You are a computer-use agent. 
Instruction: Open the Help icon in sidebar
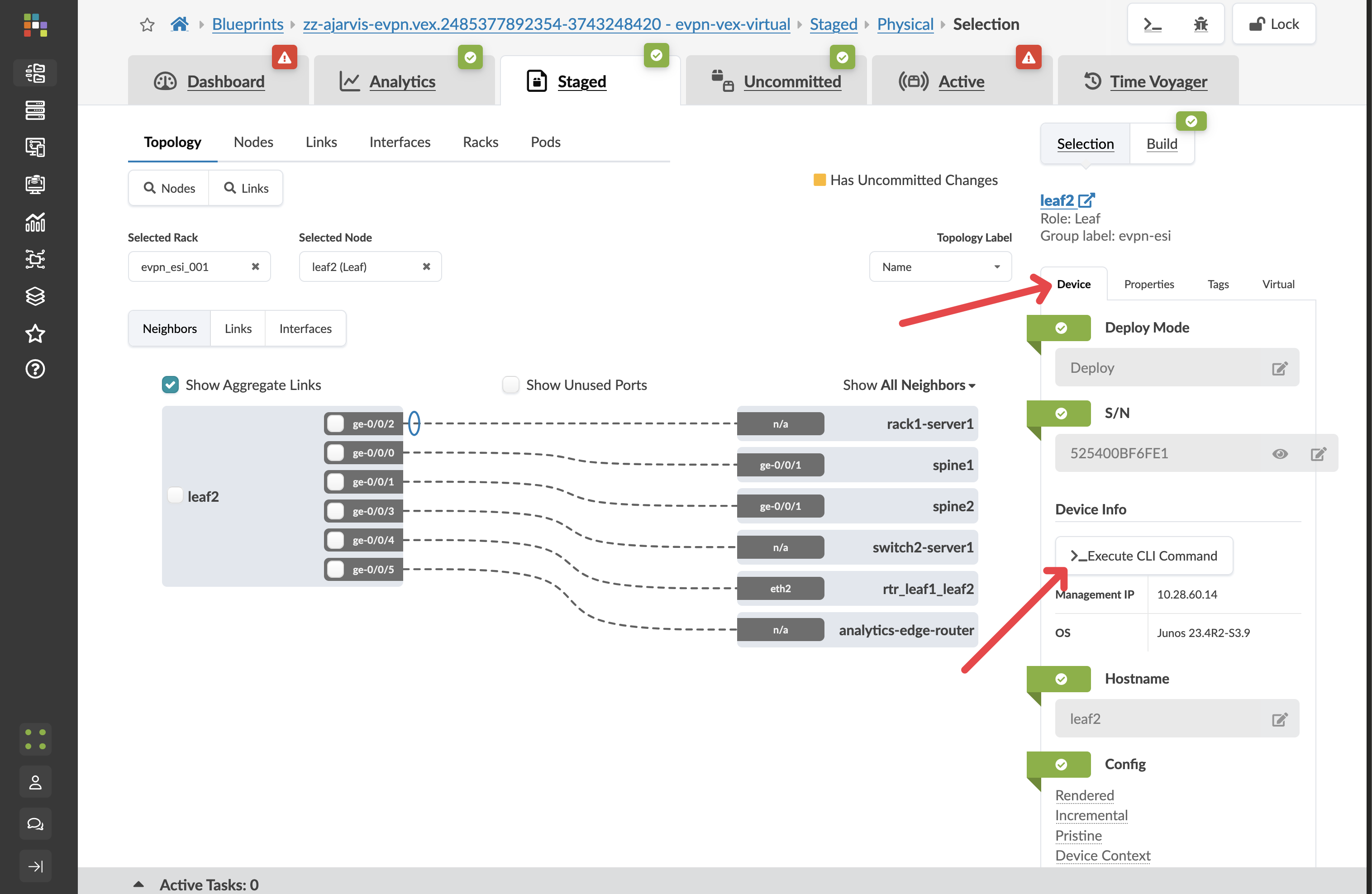[x=35, y=369]
